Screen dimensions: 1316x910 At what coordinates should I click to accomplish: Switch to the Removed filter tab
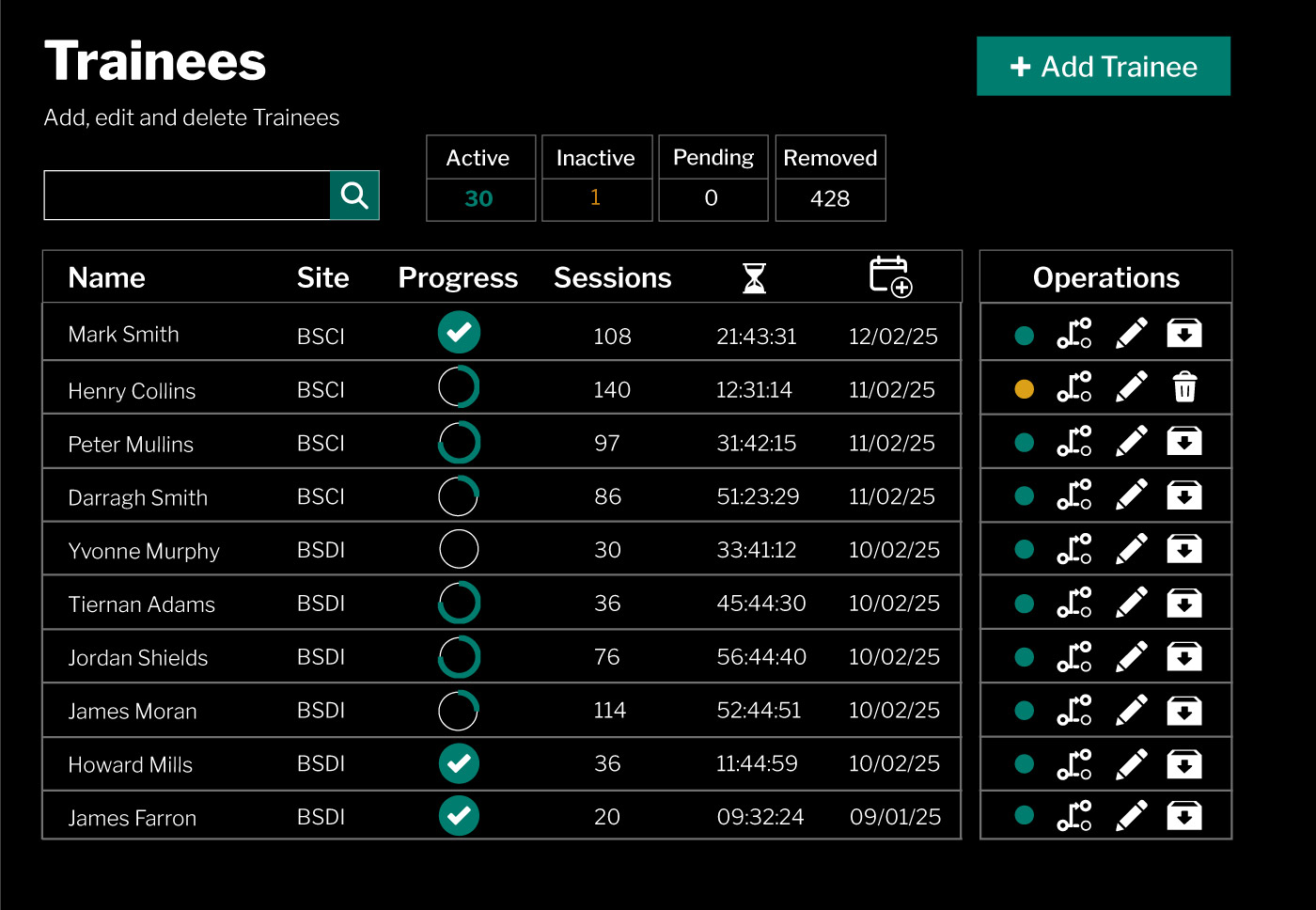point(830,179)
